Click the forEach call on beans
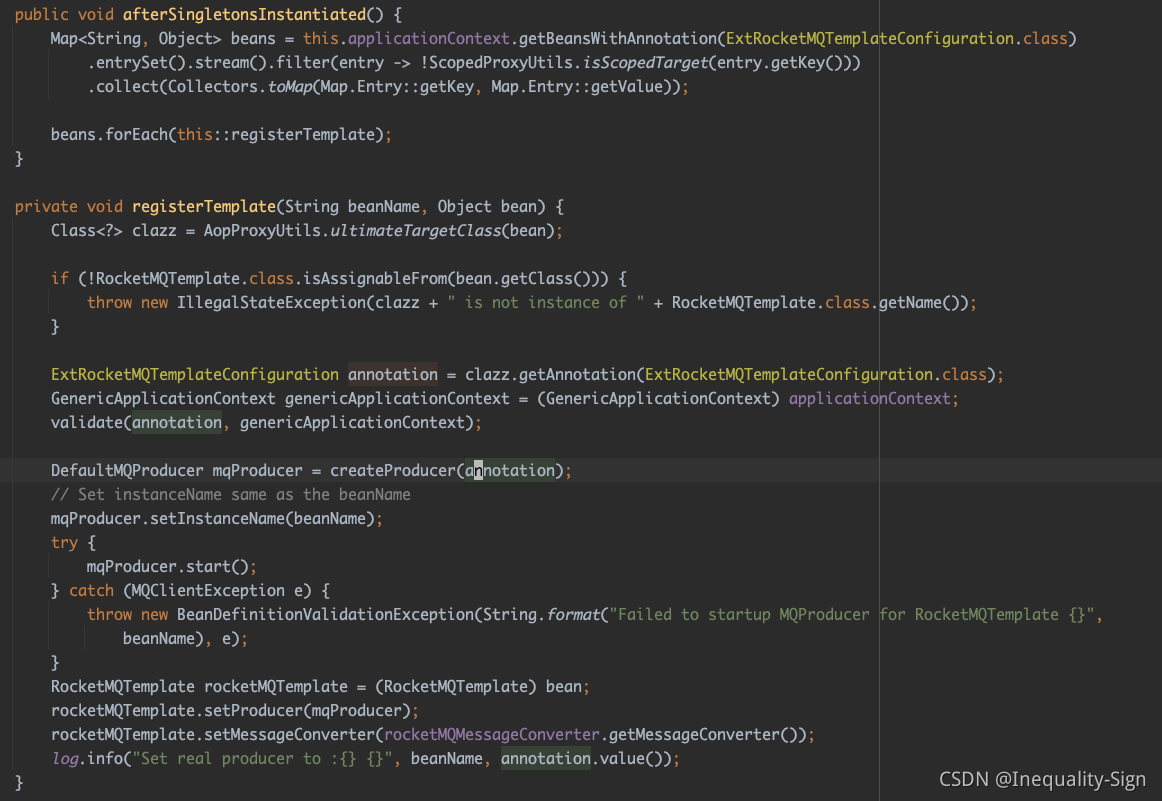This screenshot has width=1162, height=801. click(136, 135)
